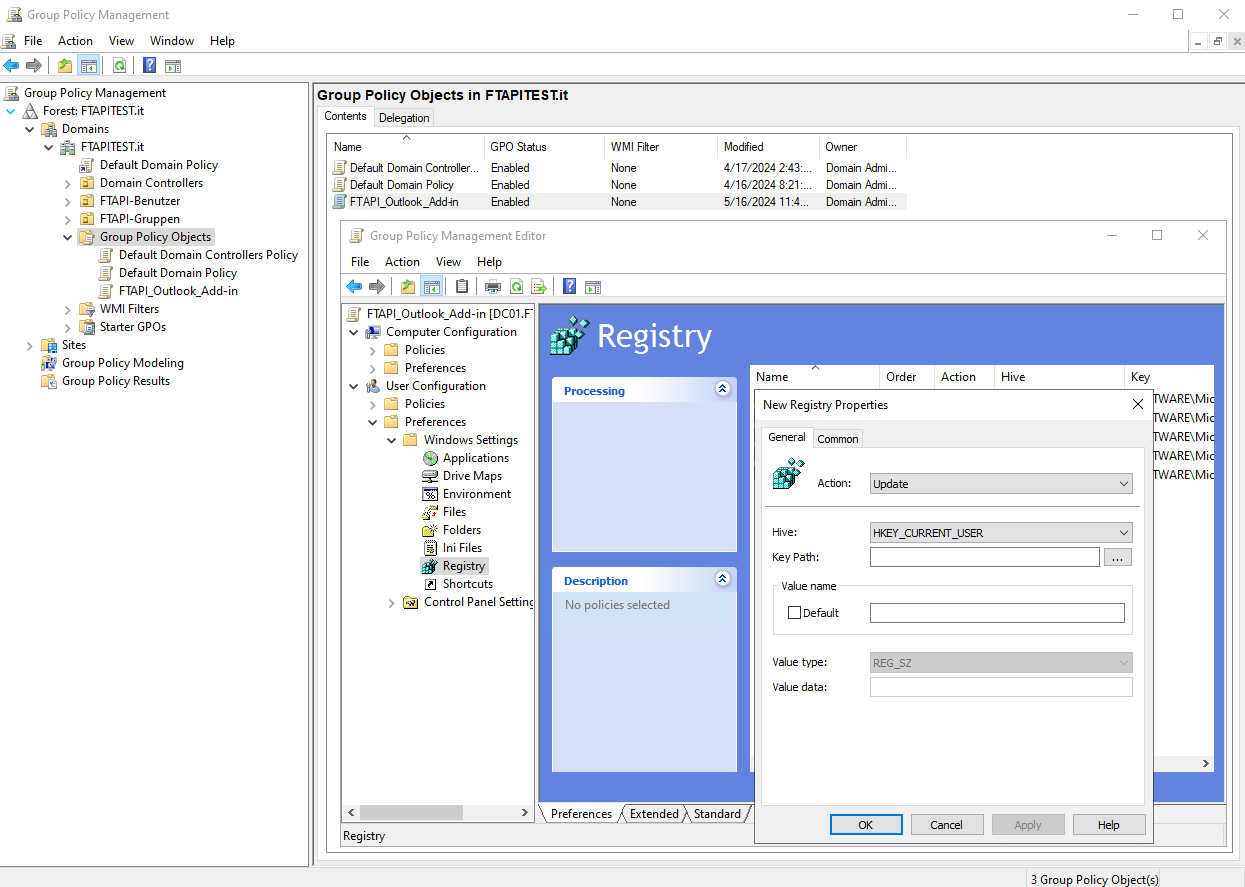Expand the Domain Controllers node
This screenshot has height=887, width=1245.
68,184
